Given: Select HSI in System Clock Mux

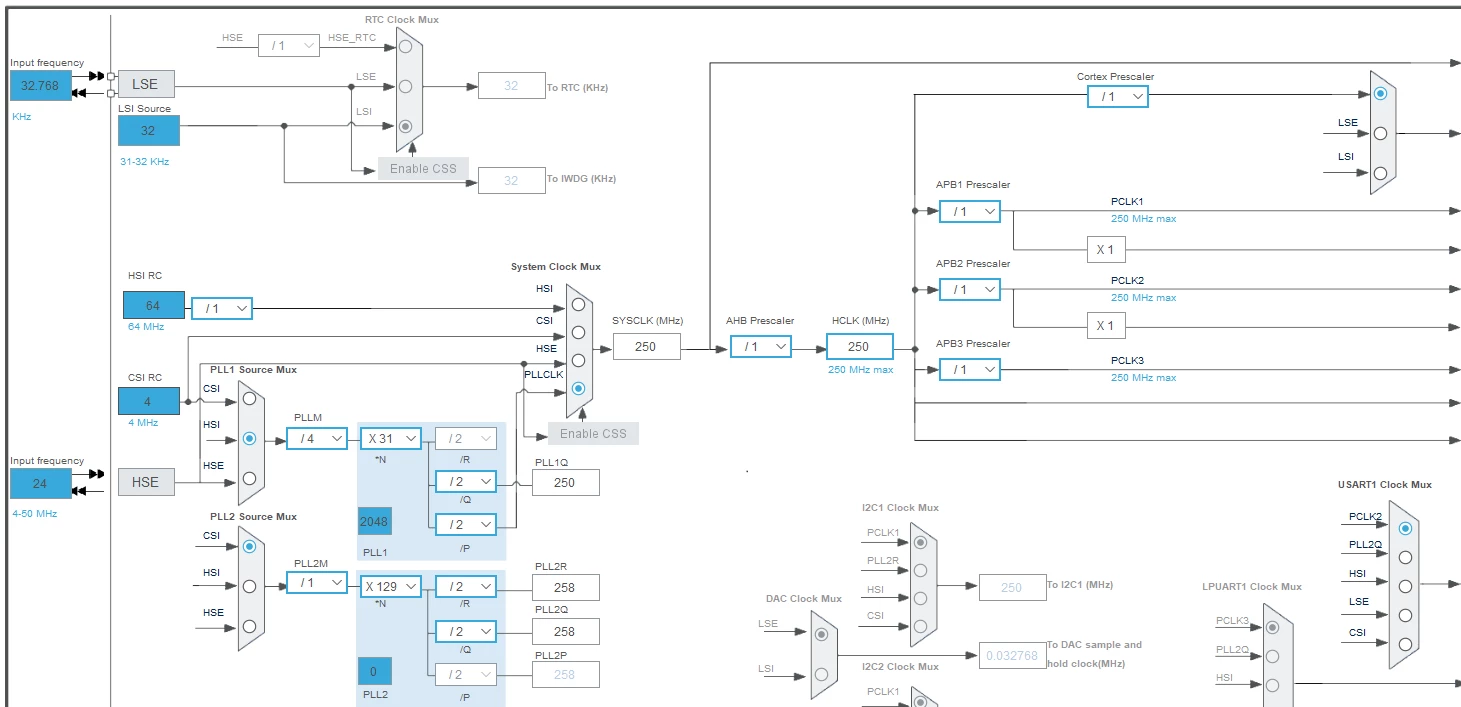Looking at the screenshot, I should tap(578, 304).
